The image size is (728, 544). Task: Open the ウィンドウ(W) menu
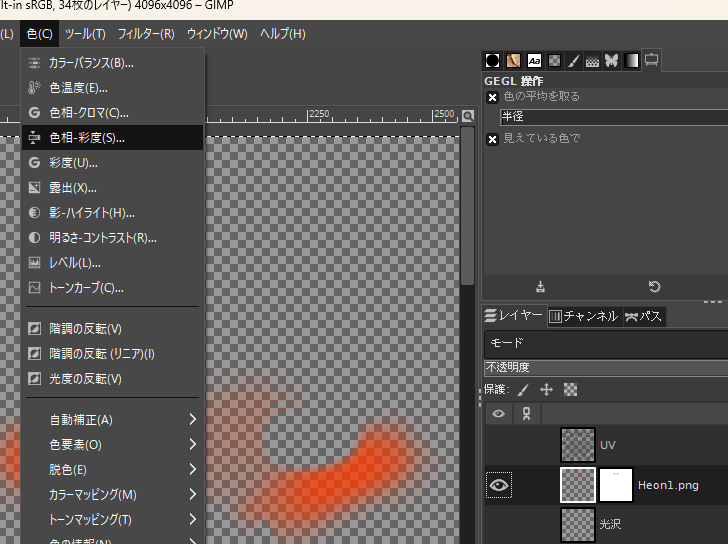click(217, 33)
